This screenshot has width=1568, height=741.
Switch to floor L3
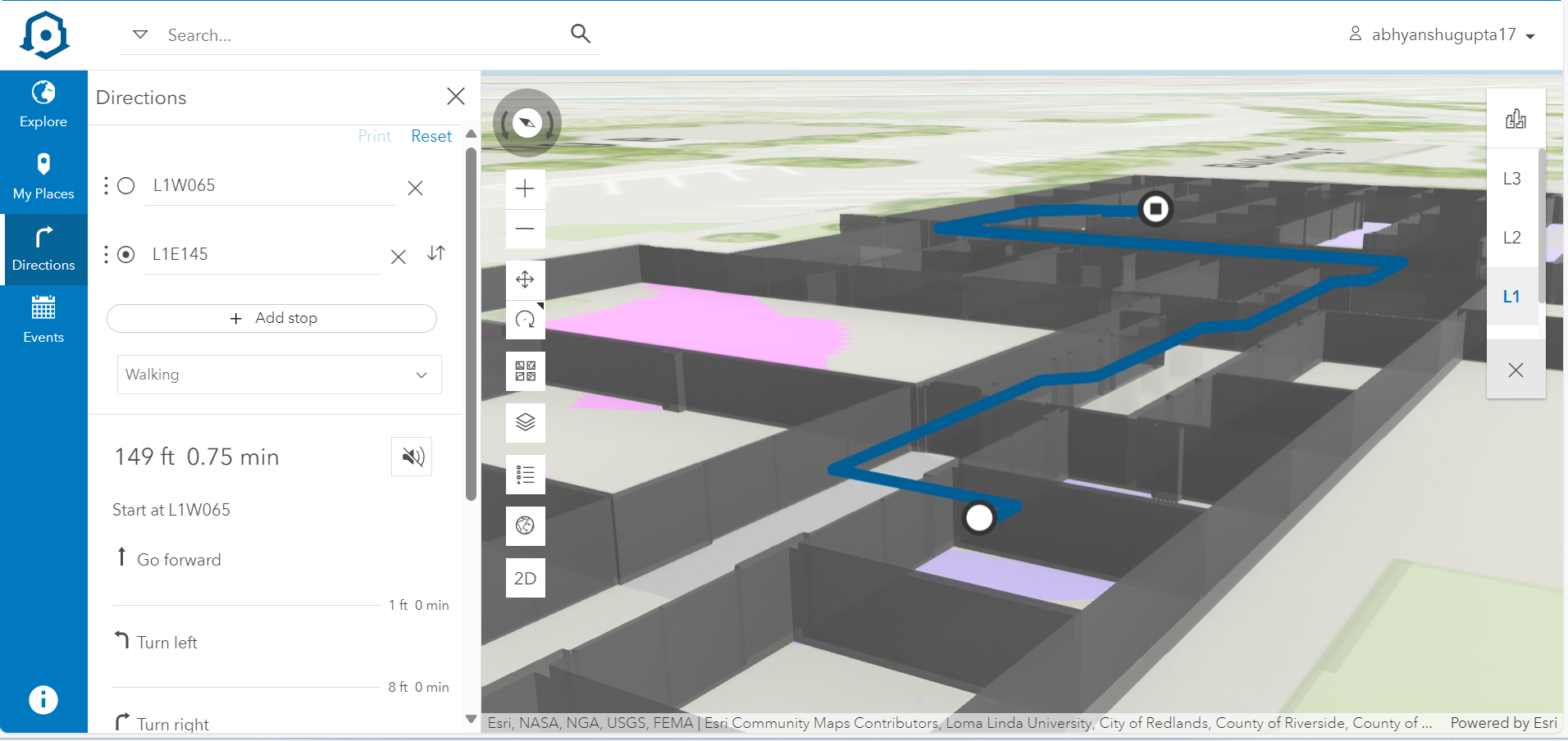coord(1511,178)
